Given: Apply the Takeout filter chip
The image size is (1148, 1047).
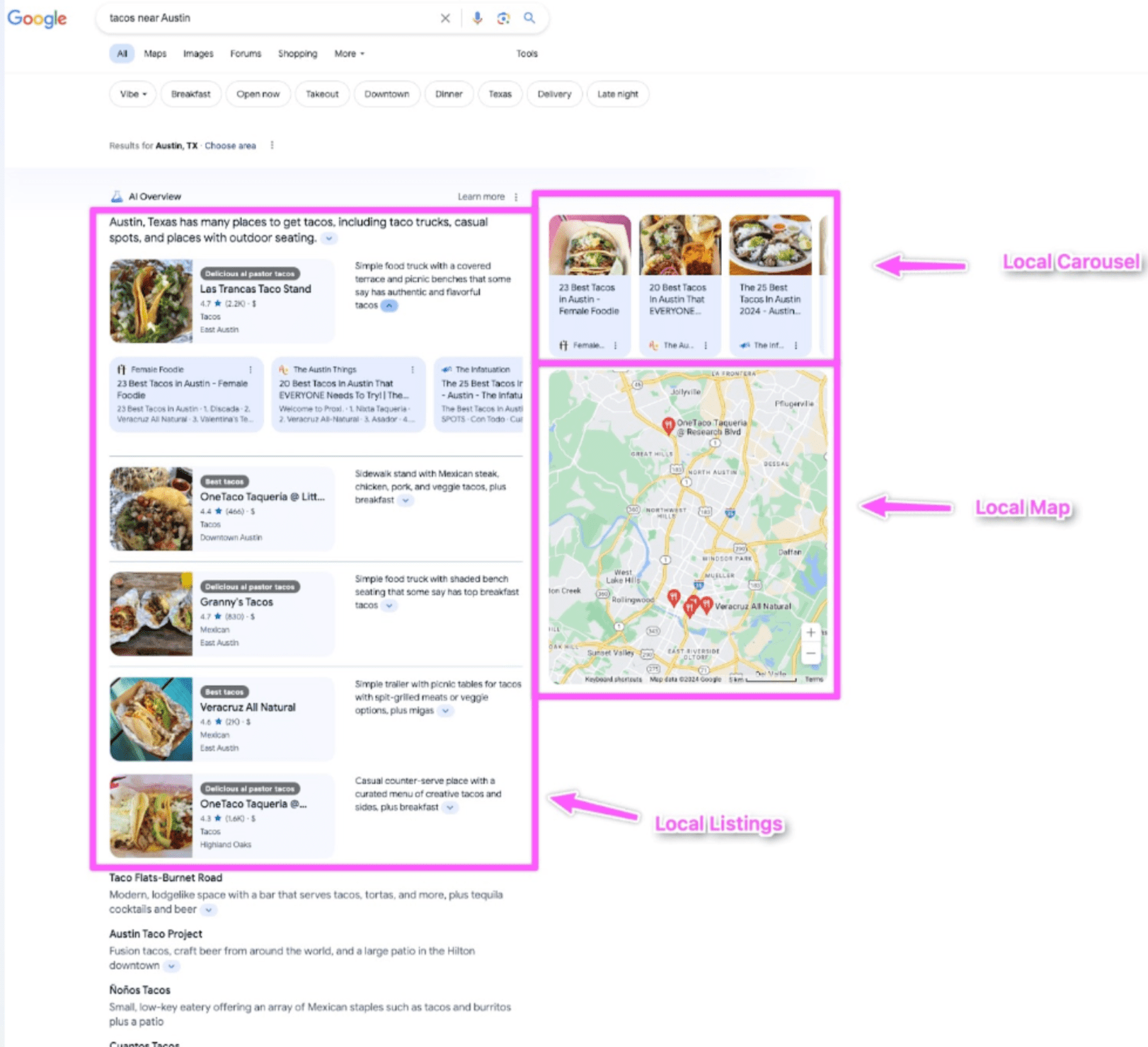Looking at the screenshot, I should [x=322, y=94].
